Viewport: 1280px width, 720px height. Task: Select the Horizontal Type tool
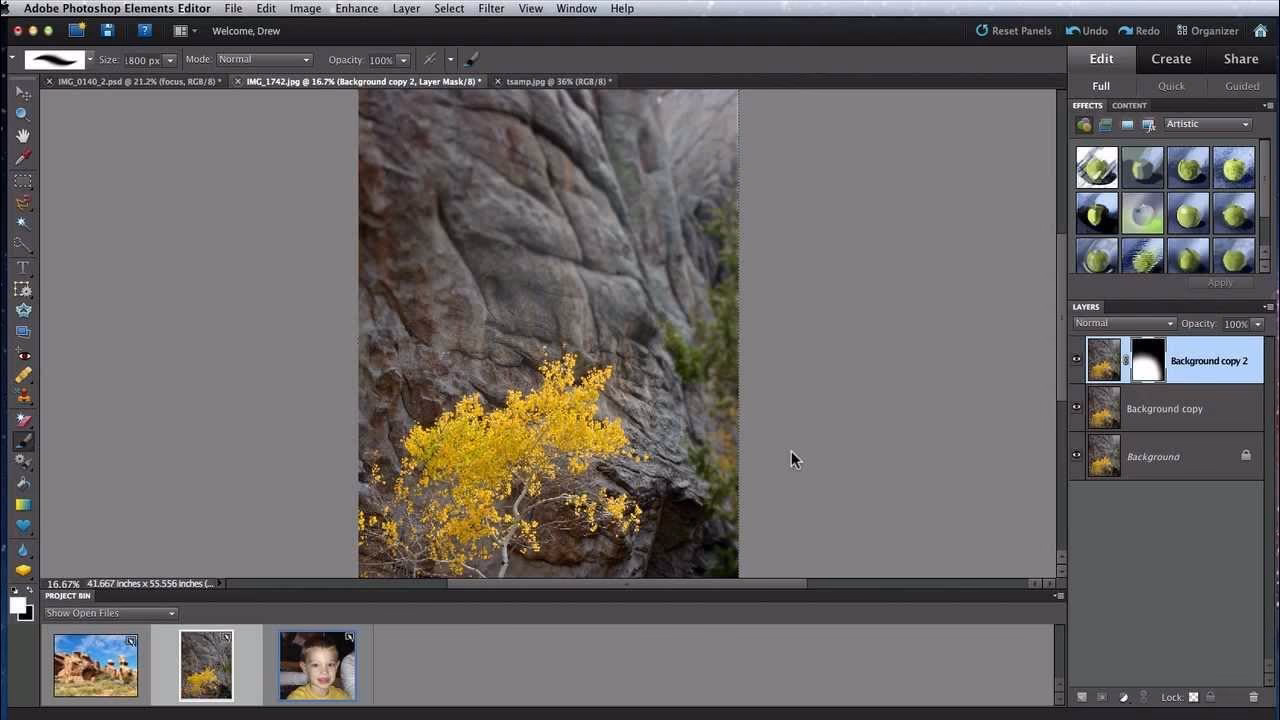point(22,267)
